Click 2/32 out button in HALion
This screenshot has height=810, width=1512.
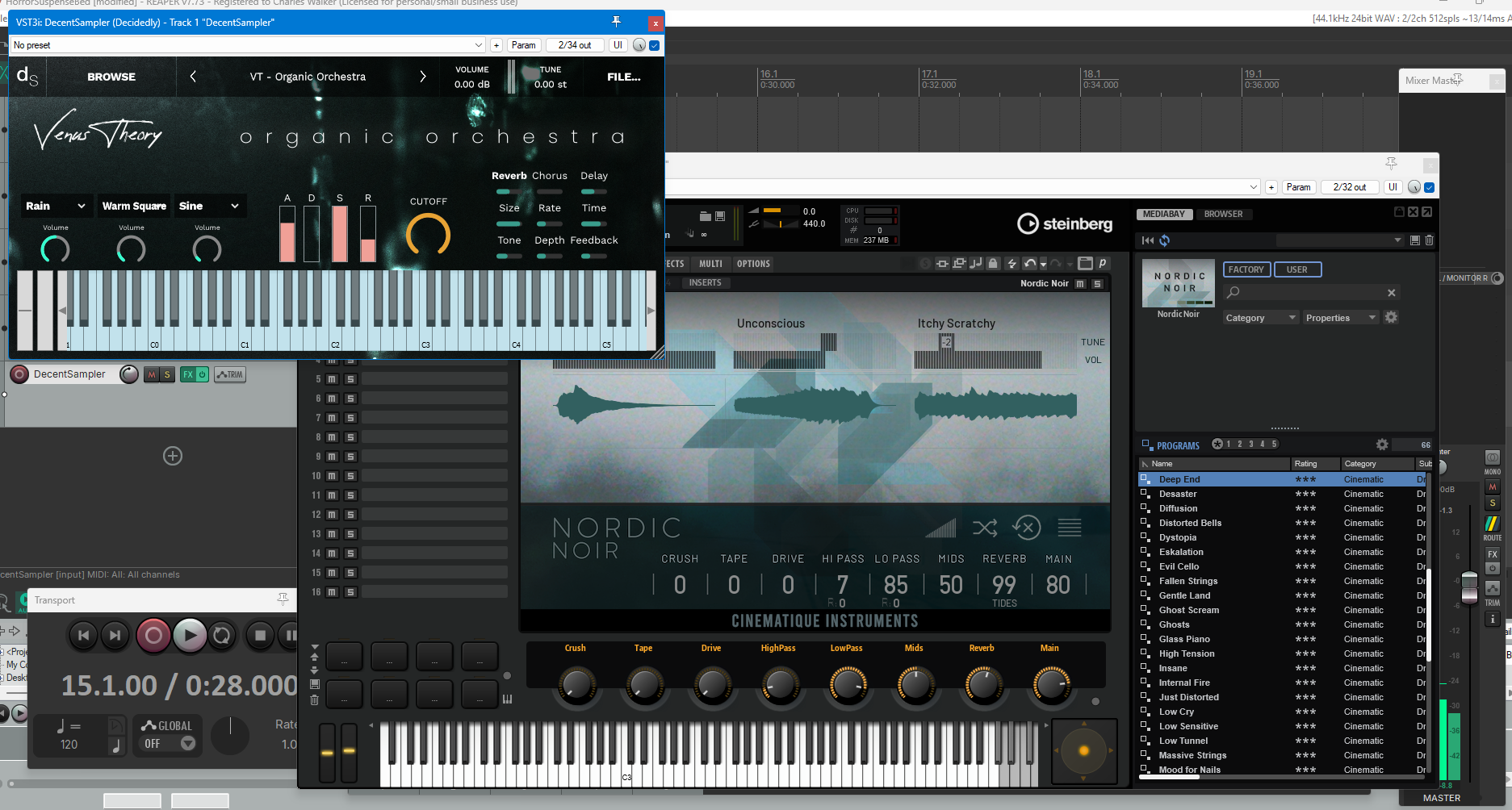1350,187
